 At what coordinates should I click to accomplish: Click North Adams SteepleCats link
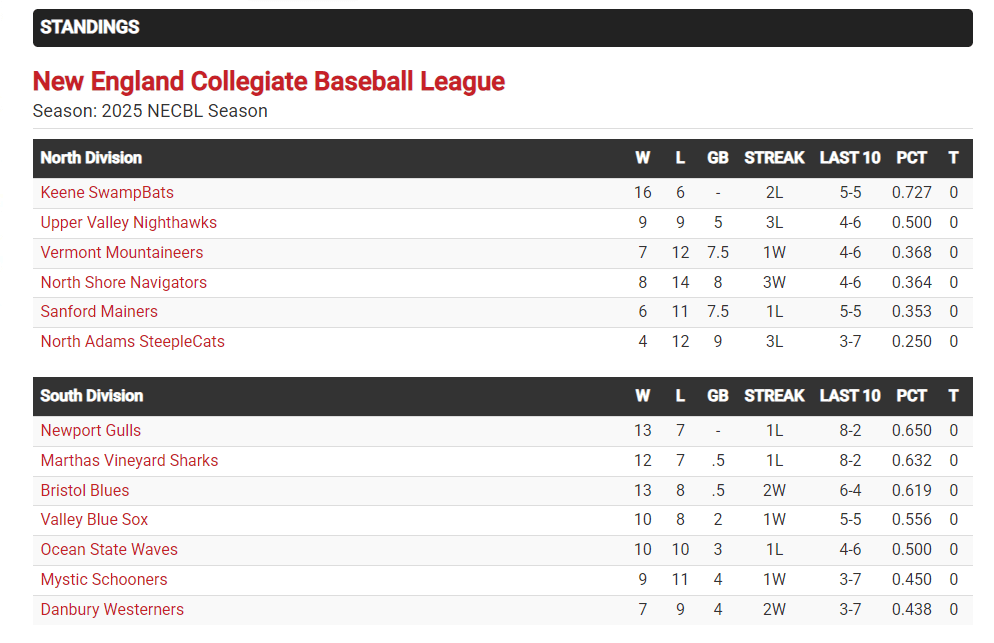pyautogui.click(x=132, y=342)
